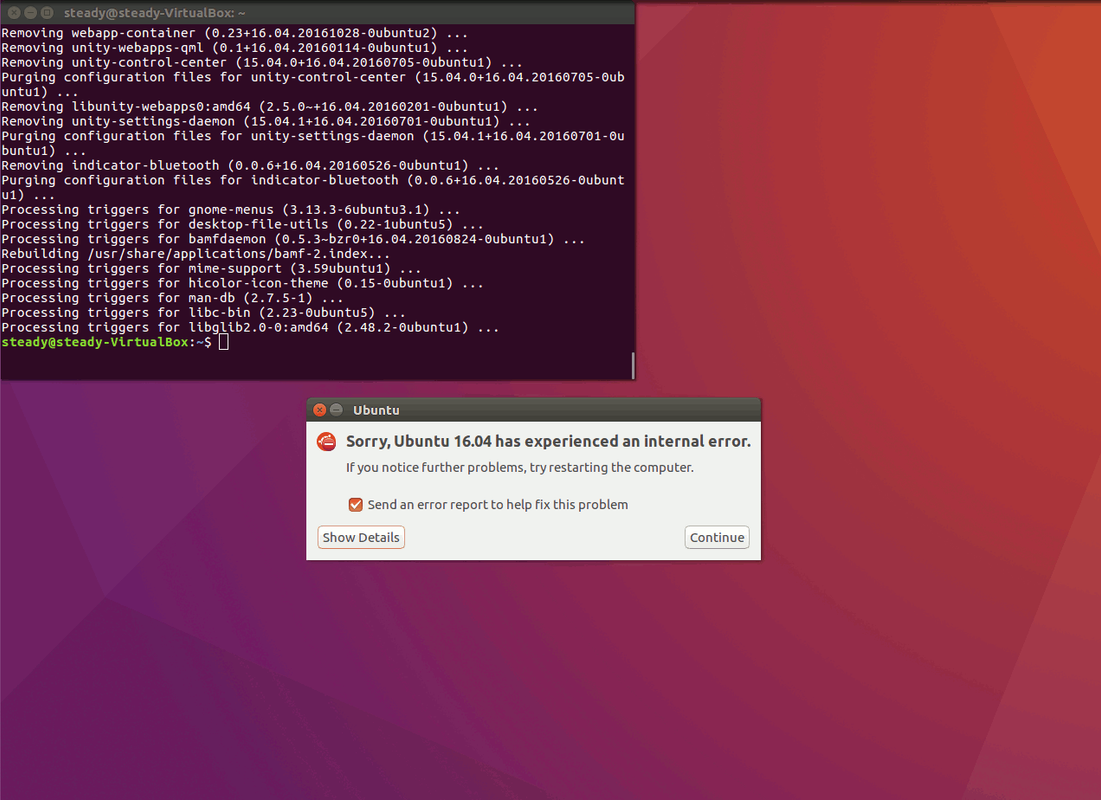
Task: Click the terminal title steady@steady-VirtualBox: ~
Action: click(154, 13)
